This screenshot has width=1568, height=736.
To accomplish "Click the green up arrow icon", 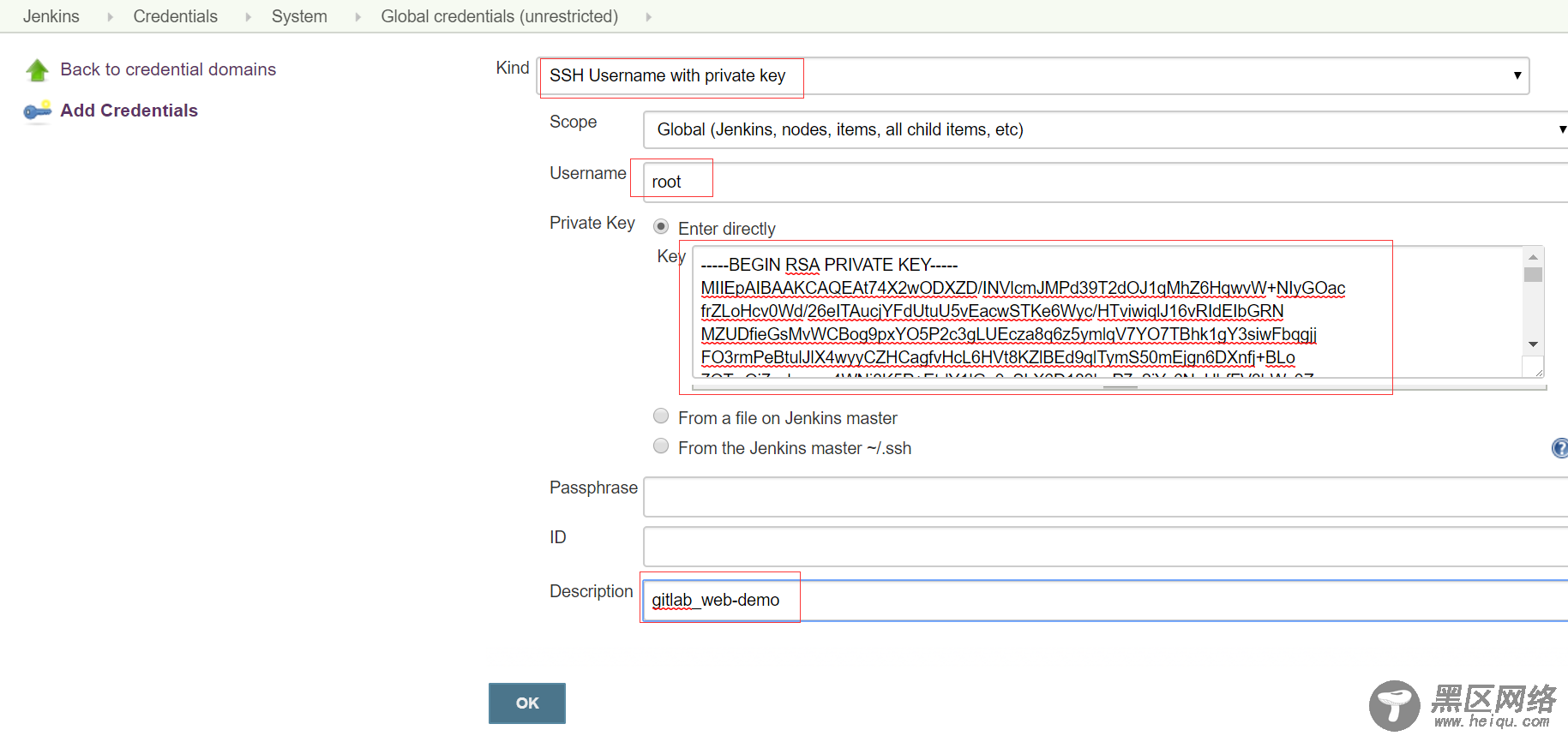I will [38, 70].
